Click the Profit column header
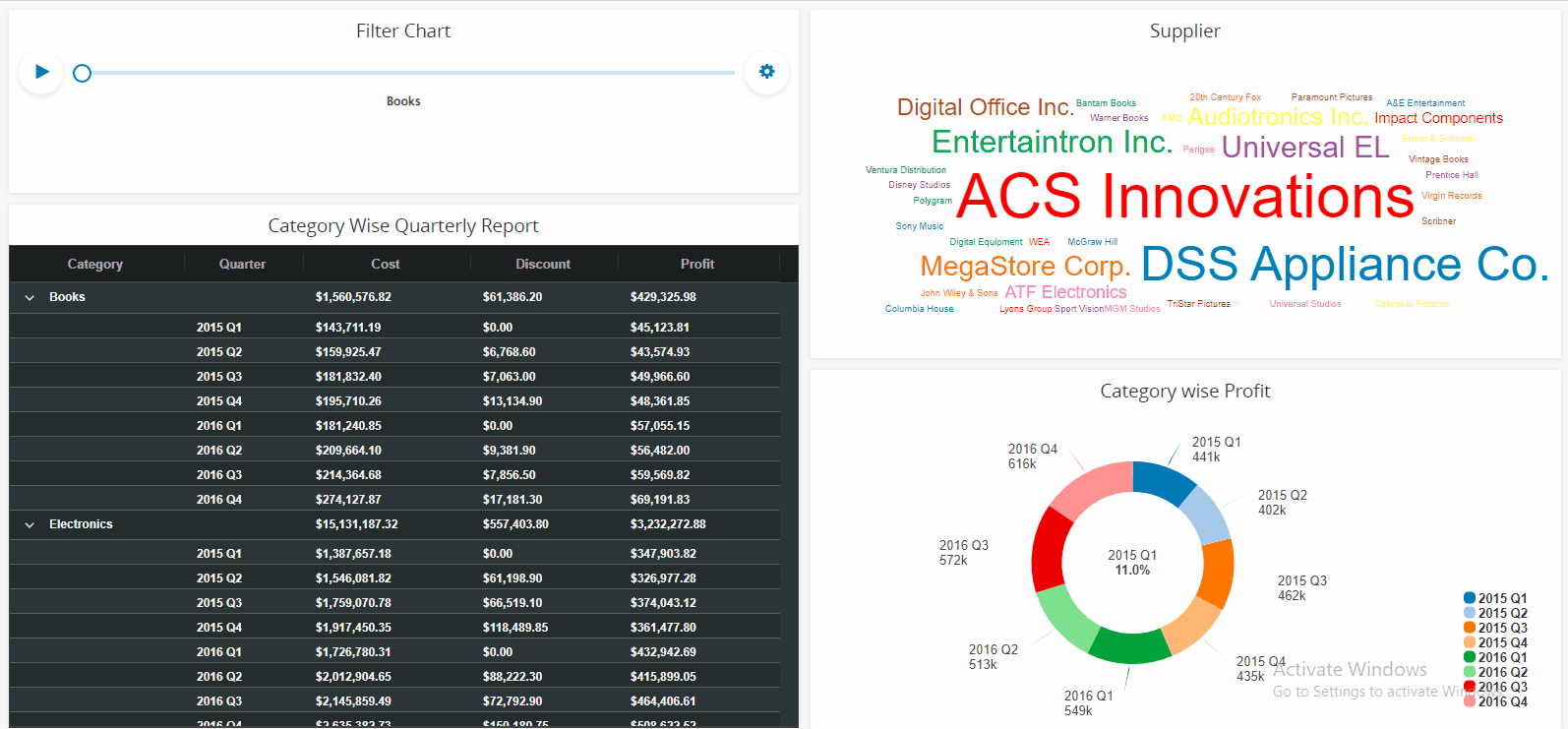 (x=697, y=264)
